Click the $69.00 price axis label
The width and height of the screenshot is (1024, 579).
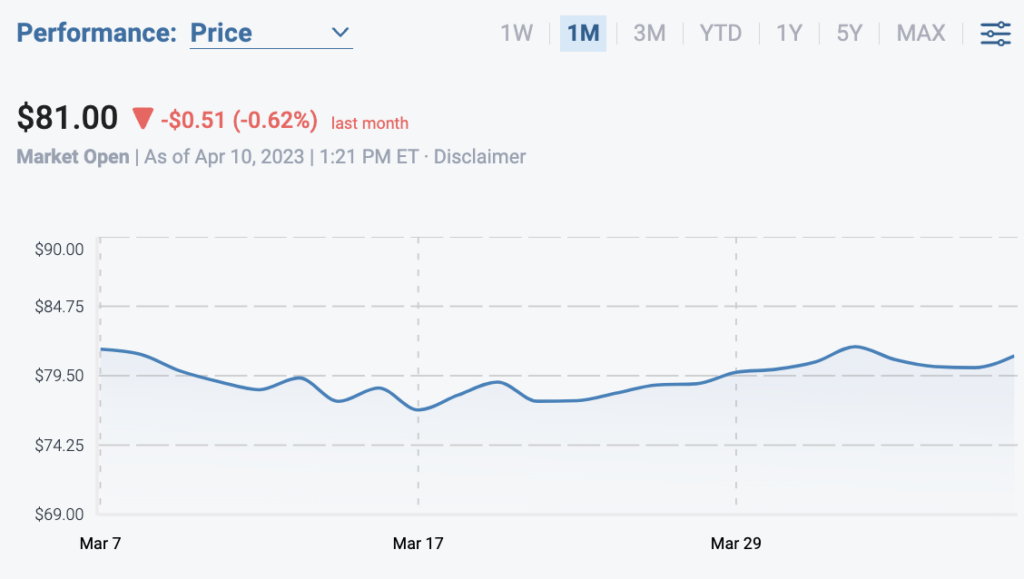tap(60, 514)
